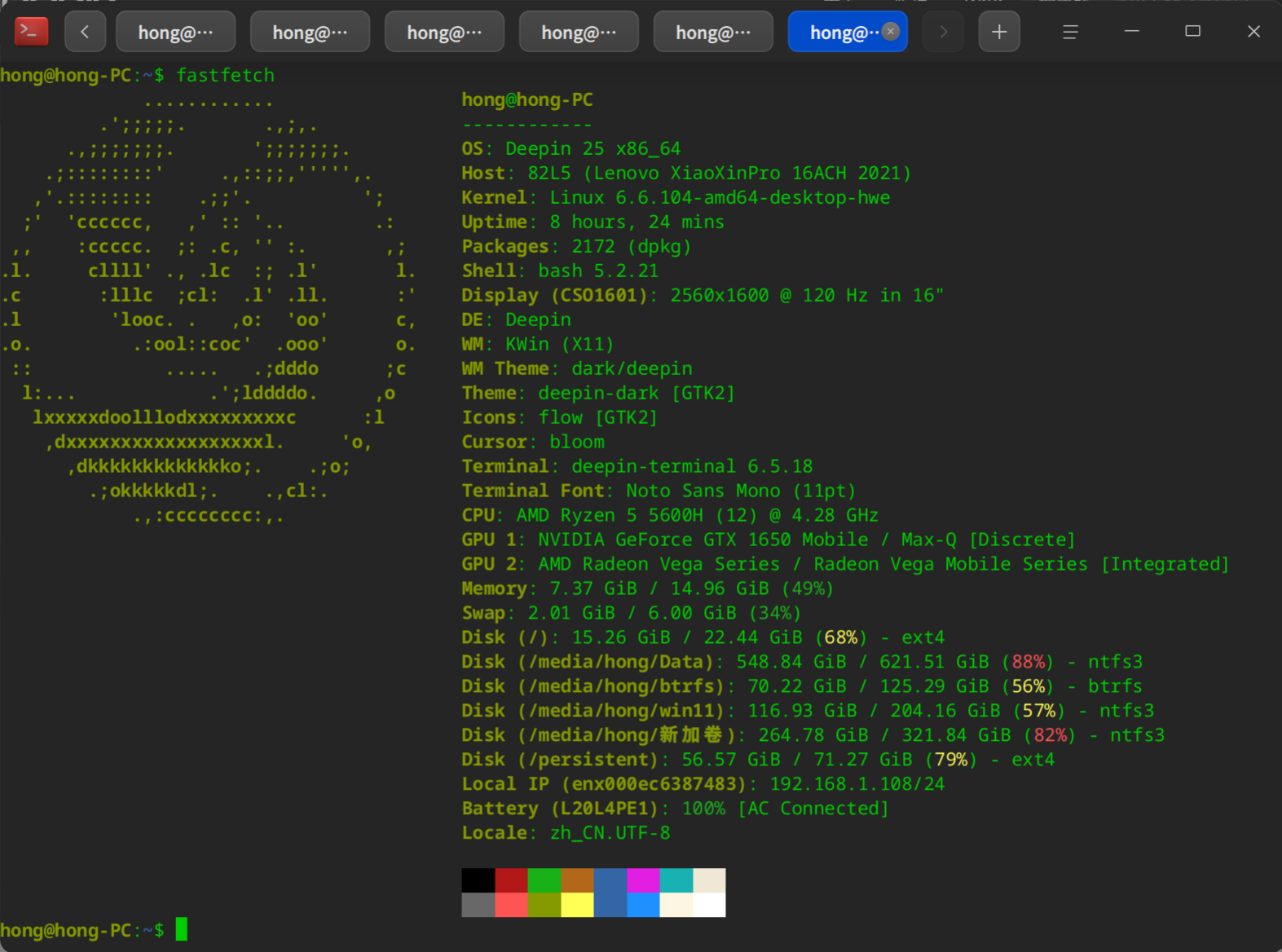Click the 'Memory: 7.37 GiB / 14.96 GiB' line
This screenshot has height=952, width=1282.
point(648,588)
